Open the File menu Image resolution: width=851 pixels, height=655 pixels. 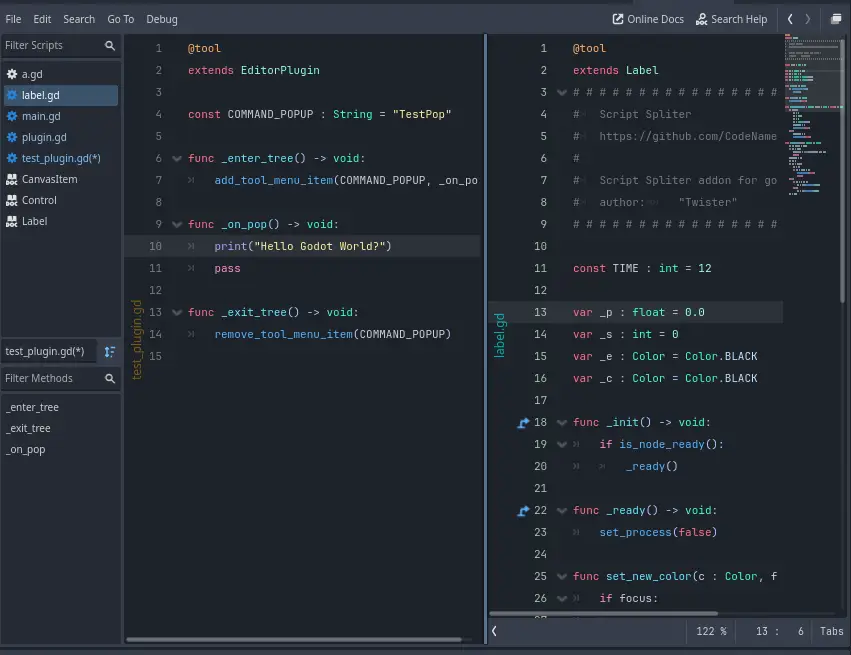click(14, 19)
